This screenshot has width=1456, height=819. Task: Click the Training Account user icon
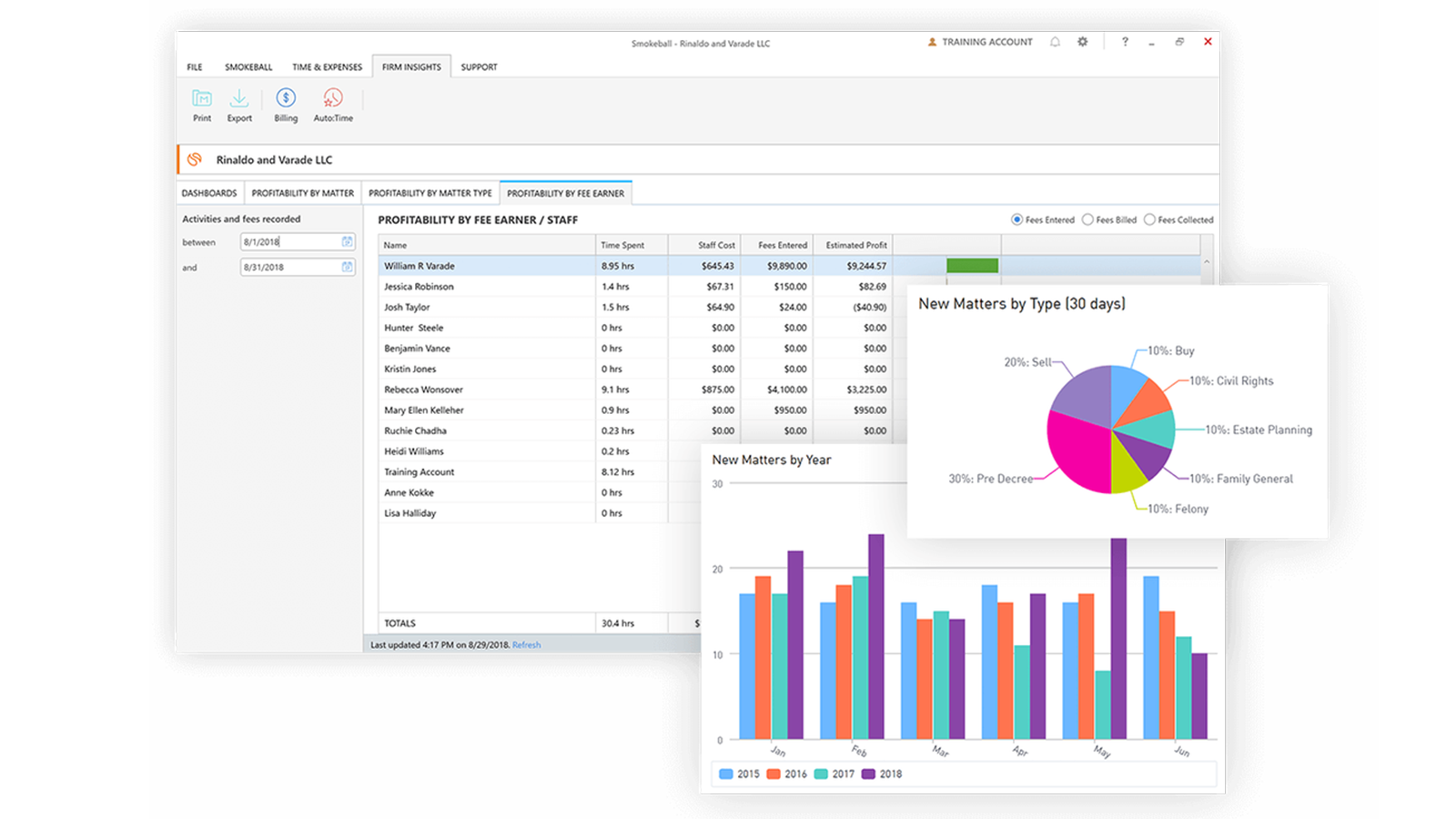[x=932, y=42]
